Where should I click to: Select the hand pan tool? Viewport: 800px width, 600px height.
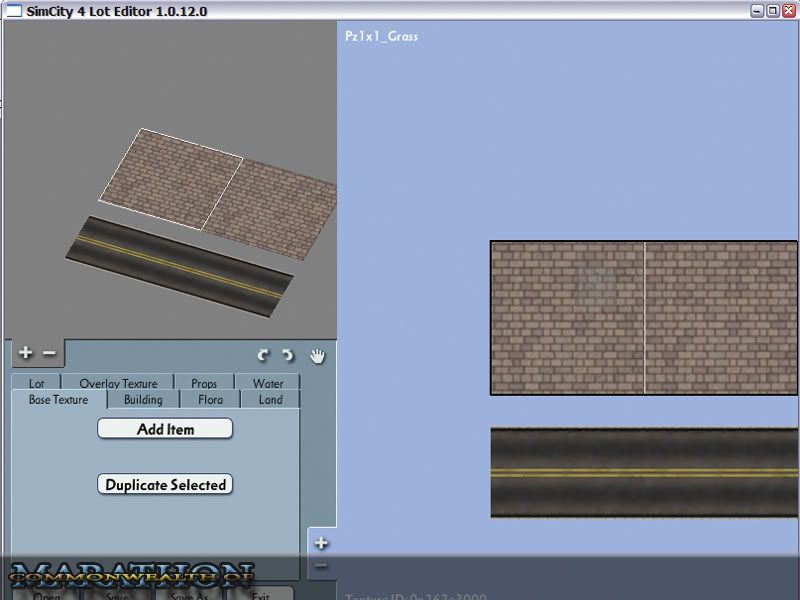[x=317, y=356]
